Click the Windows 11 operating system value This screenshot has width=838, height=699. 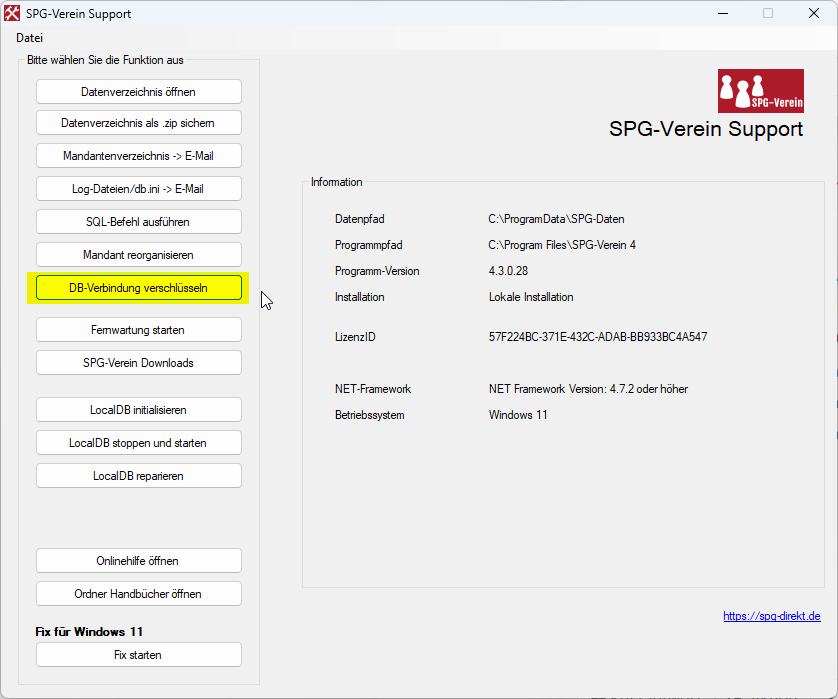click(x=518, y=415)
